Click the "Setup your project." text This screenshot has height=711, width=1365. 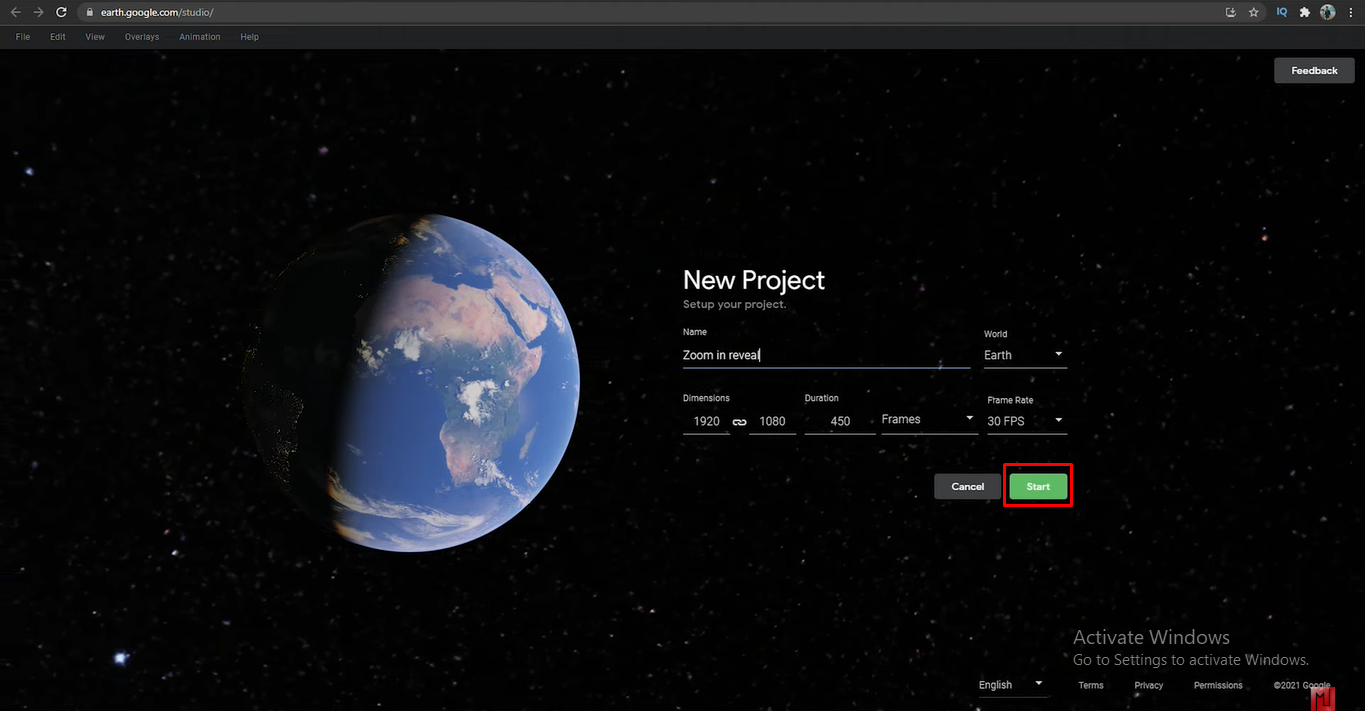pos(734,304)
